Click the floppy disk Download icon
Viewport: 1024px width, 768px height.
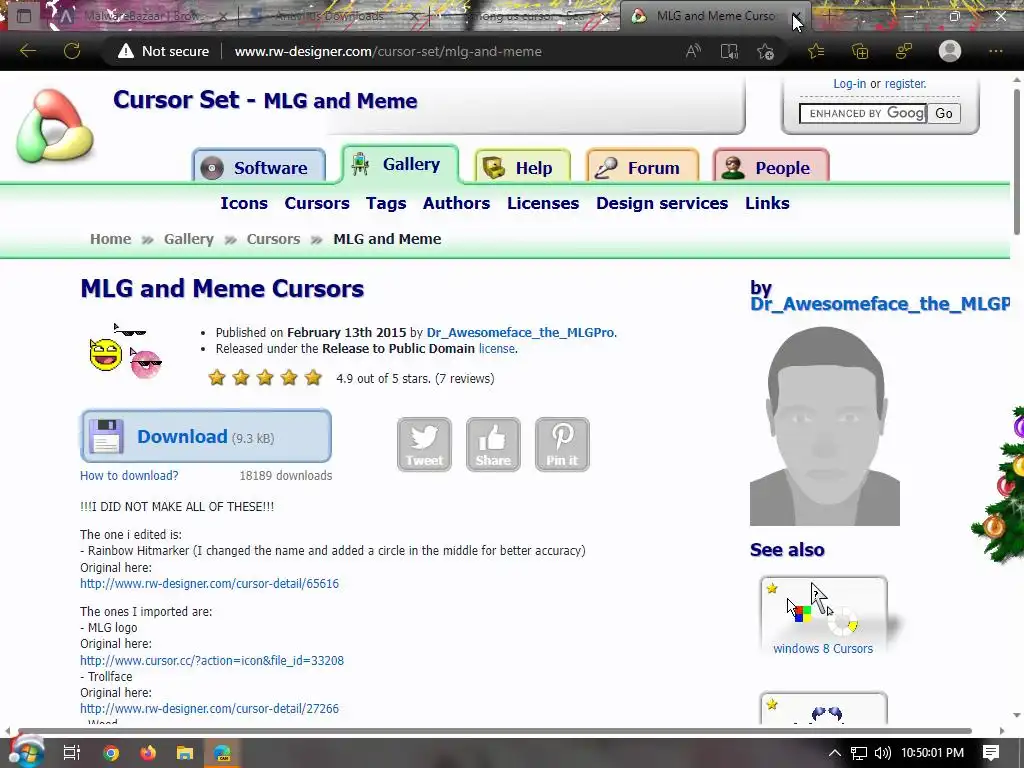[x=106, y=436]
